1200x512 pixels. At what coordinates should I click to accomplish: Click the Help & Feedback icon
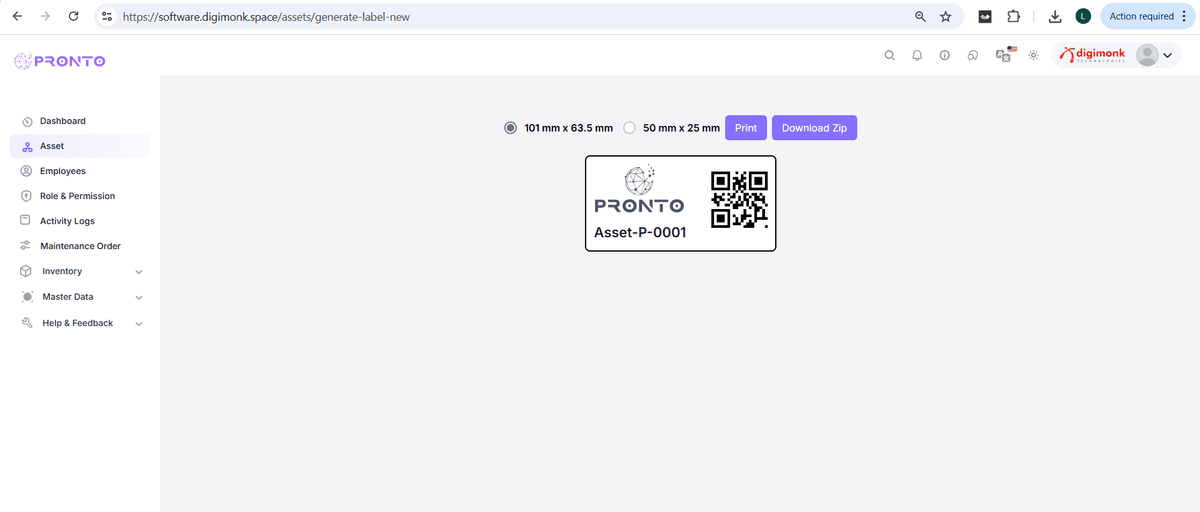coord(26,323)
